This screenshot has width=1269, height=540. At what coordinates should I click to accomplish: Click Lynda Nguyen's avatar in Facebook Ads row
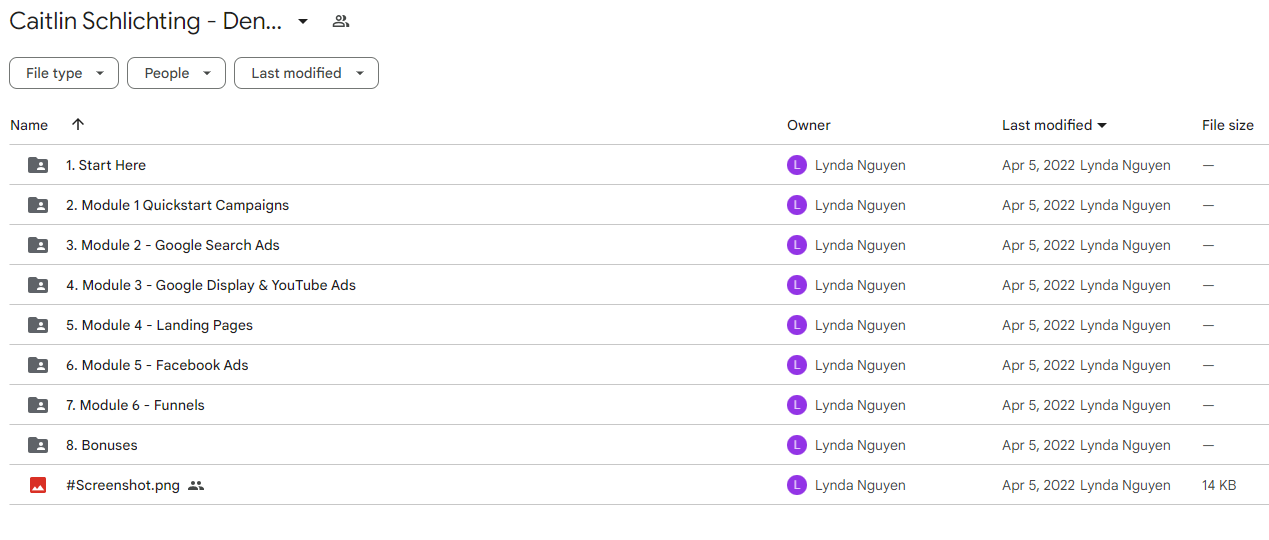pyautogui.click(x=797, y=365)
